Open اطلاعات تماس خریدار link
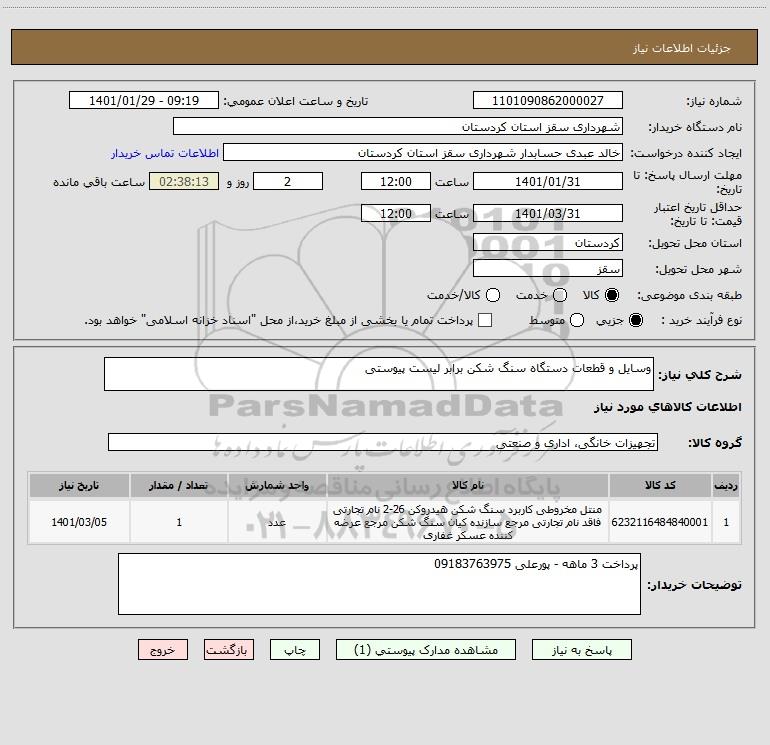 (x=165, y=153)
